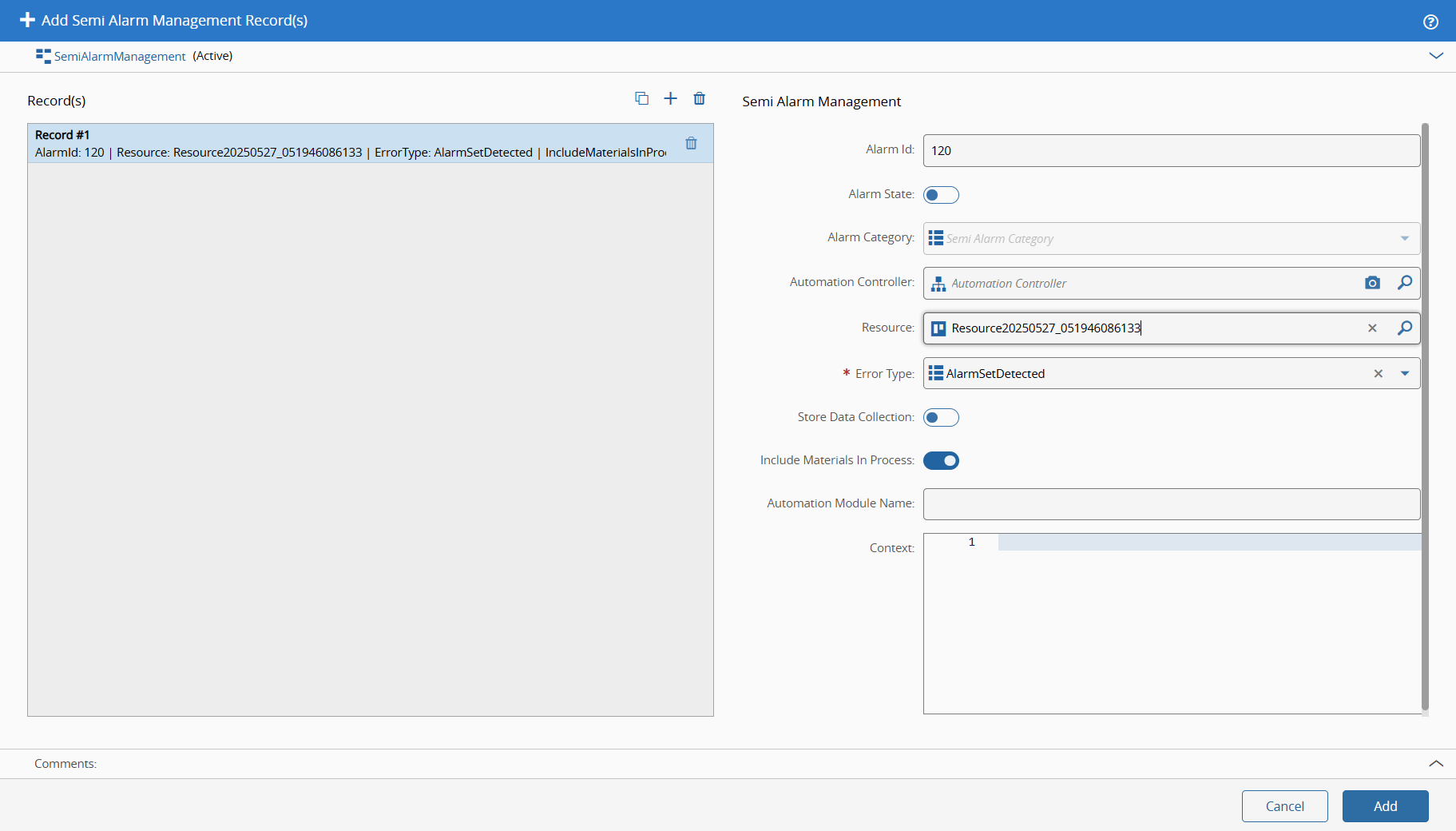Click the help question mark icon

pos(1430,22)
